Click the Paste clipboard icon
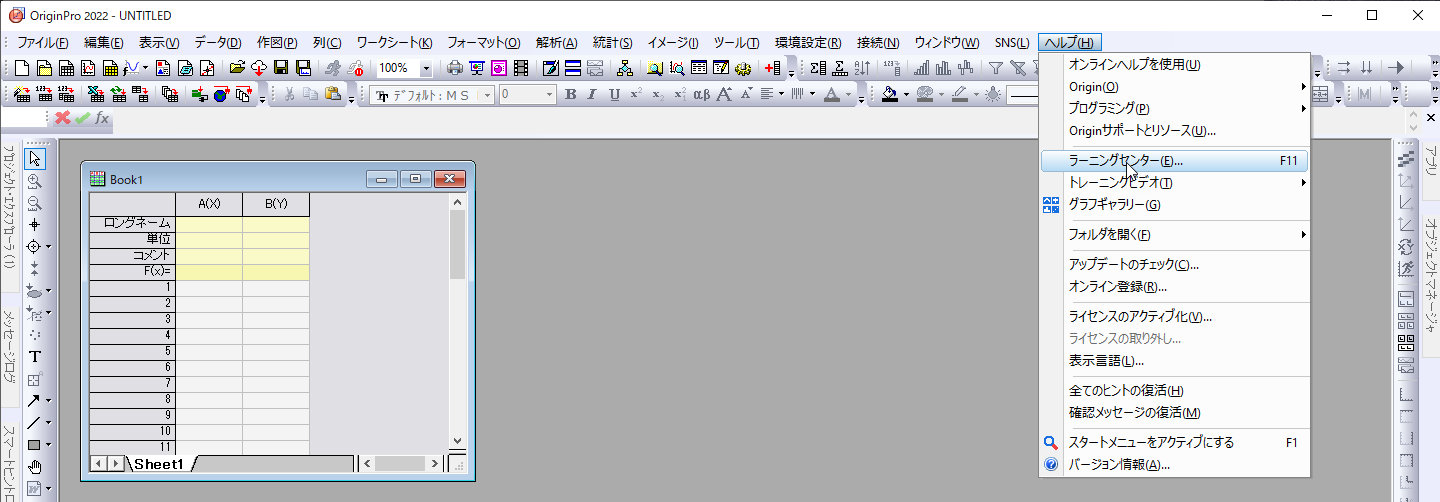Screen dimensions: 1440x502 coord(331,94)
